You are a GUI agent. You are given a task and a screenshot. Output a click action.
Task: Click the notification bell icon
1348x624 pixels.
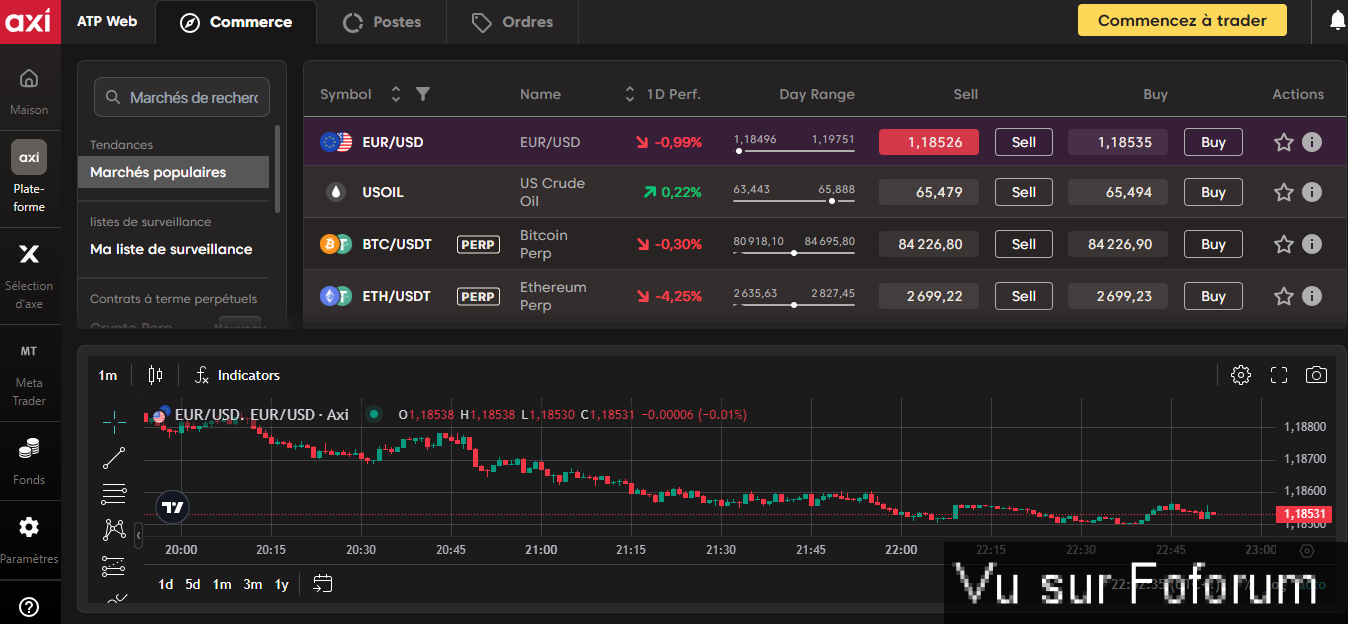pyautogui.click(x=1337, y=19)
